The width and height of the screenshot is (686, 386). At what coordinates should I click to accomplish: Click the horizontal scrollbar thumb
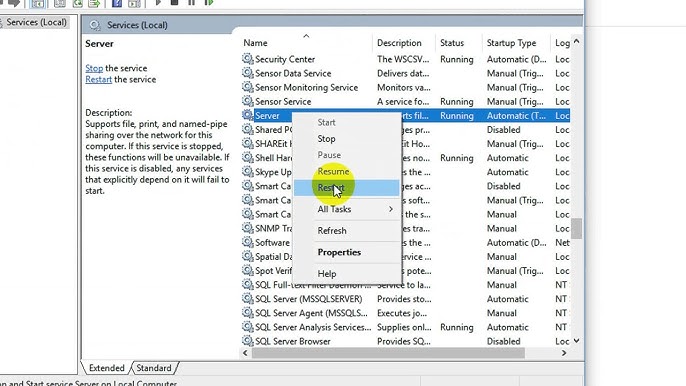pyautogui.click(x=388, y=353)
